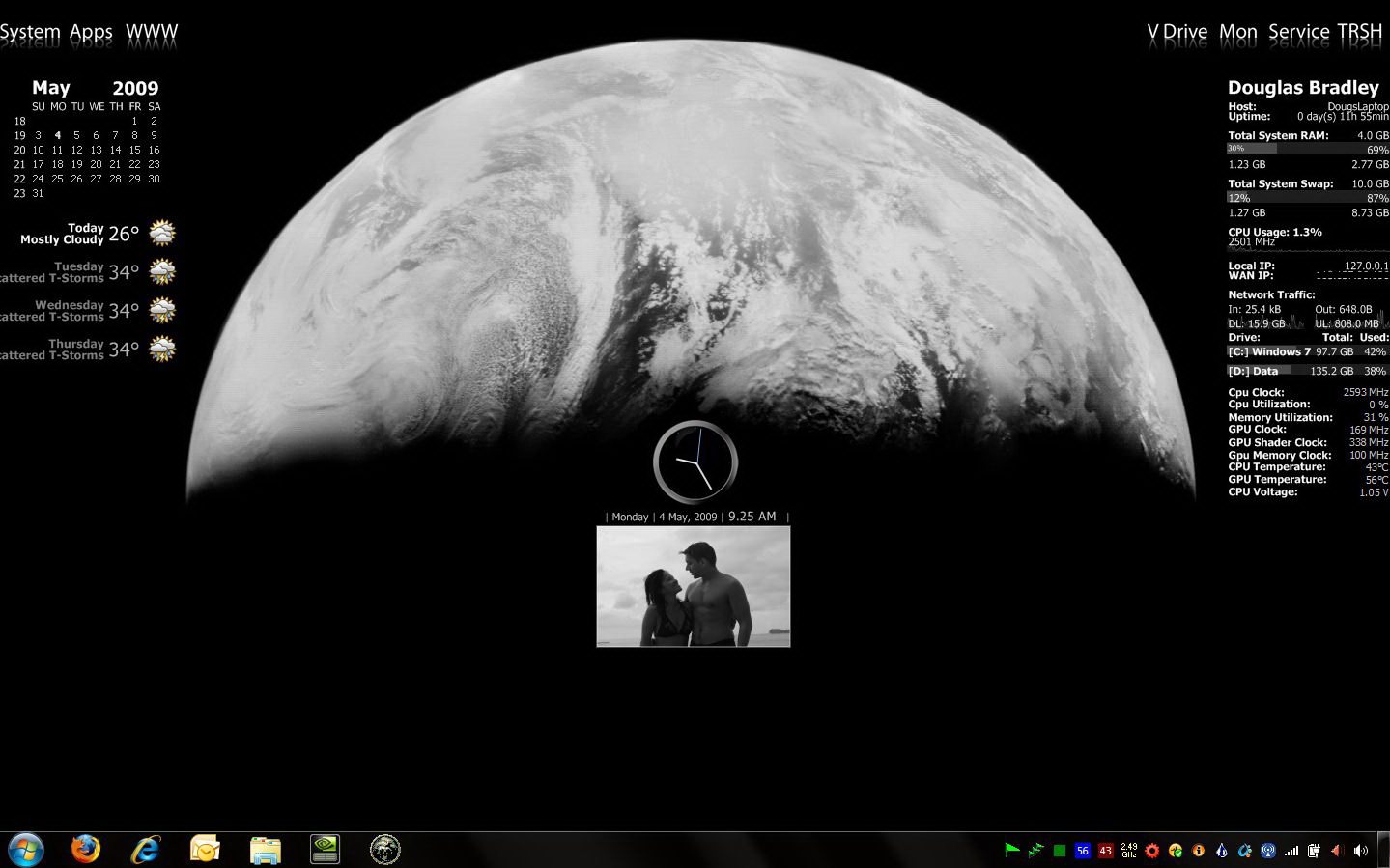Click the analog clock widget
This screenshot has height=868, width=1390.
point(695,462)
